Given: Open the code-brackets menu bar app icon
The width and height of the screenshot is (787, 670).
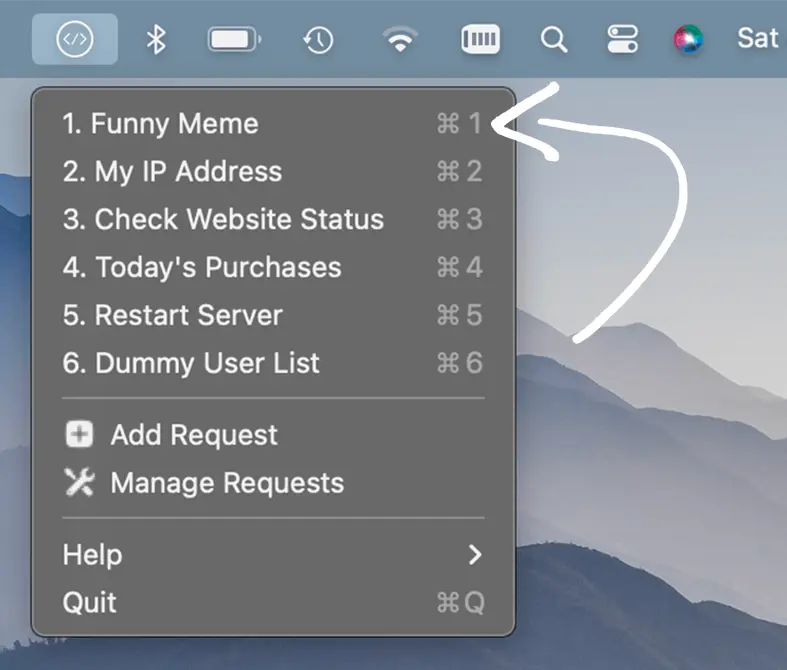Looking at the screenshot, I should tap(75, 39).
